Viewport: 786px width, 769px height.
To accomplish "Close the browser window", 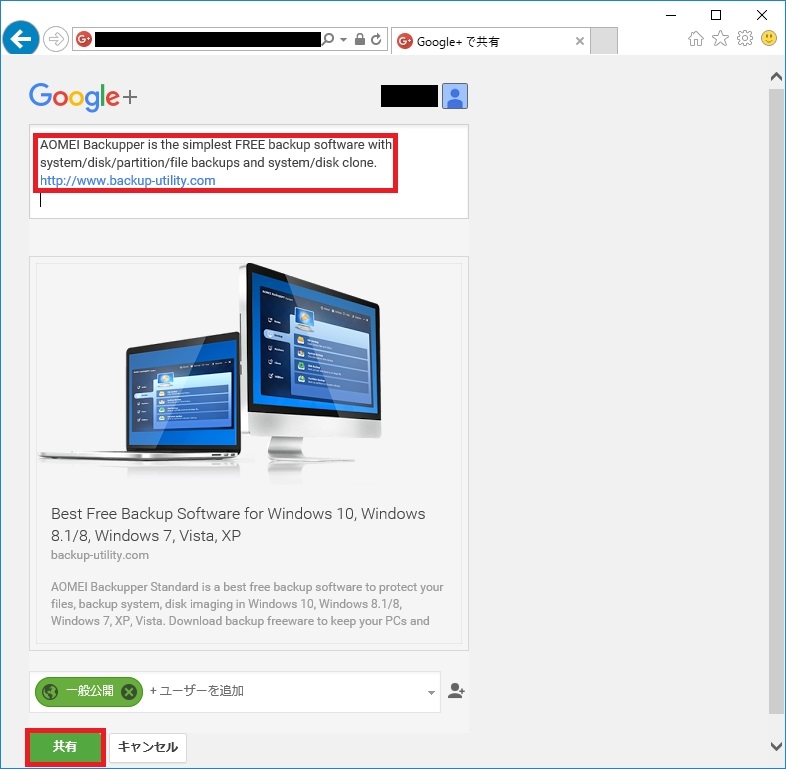I will pyautogui.click(x=762, y=16).
